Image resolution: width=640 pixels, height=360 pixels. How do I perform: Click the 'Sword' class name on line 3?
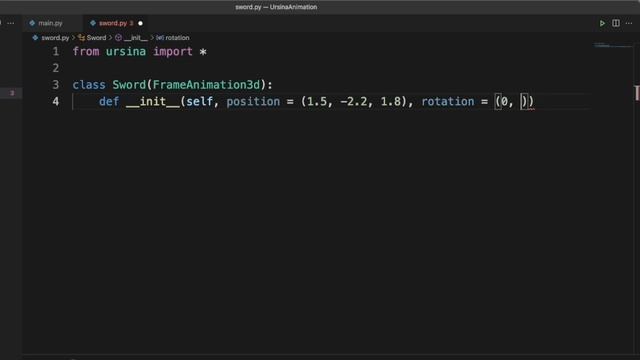click(129, 84)
